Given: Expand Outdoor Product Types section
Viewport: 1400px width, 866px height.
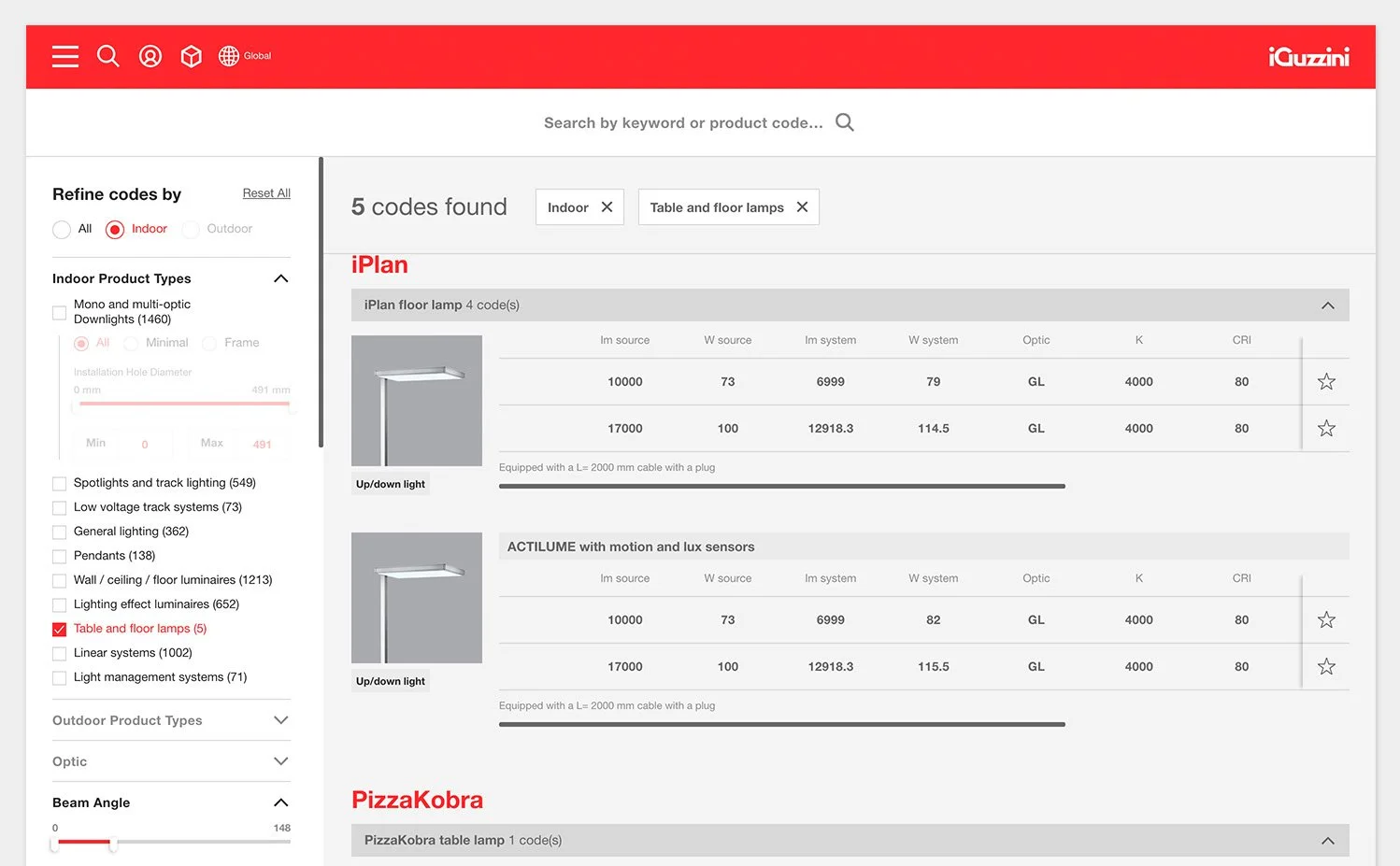Looking at the screenshot, I should [280, 720].
